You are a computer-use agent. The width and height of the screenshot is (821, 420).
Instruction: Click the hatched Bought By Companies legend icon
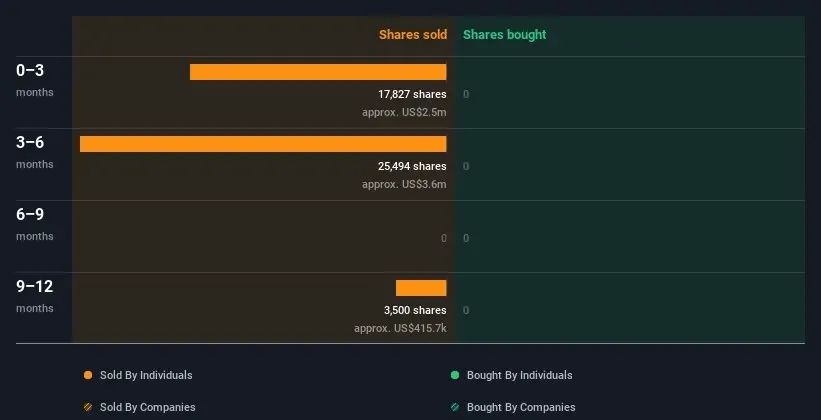[455, 407]
